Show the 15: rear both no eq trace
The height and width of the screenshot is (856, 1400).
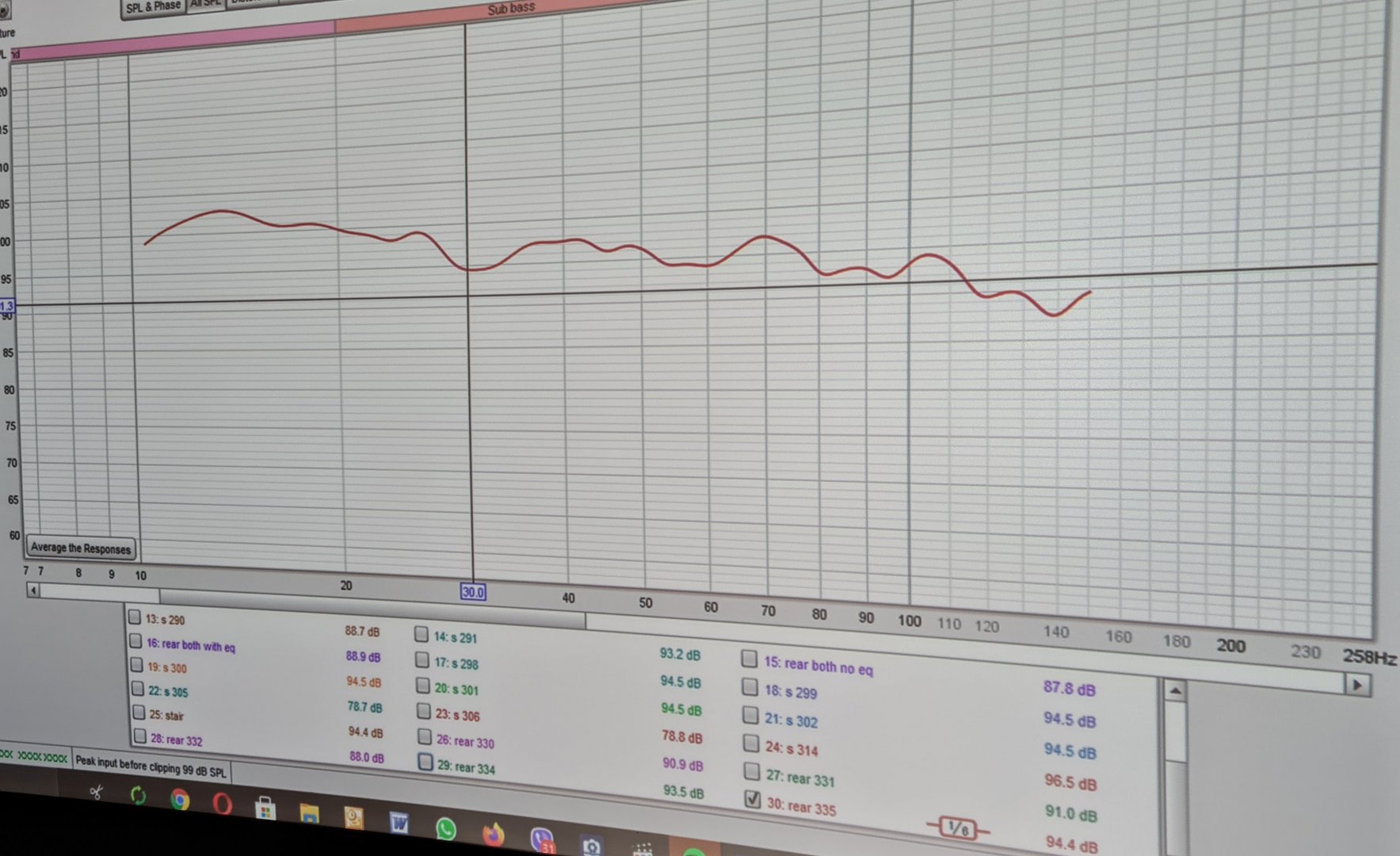point(749,658)
